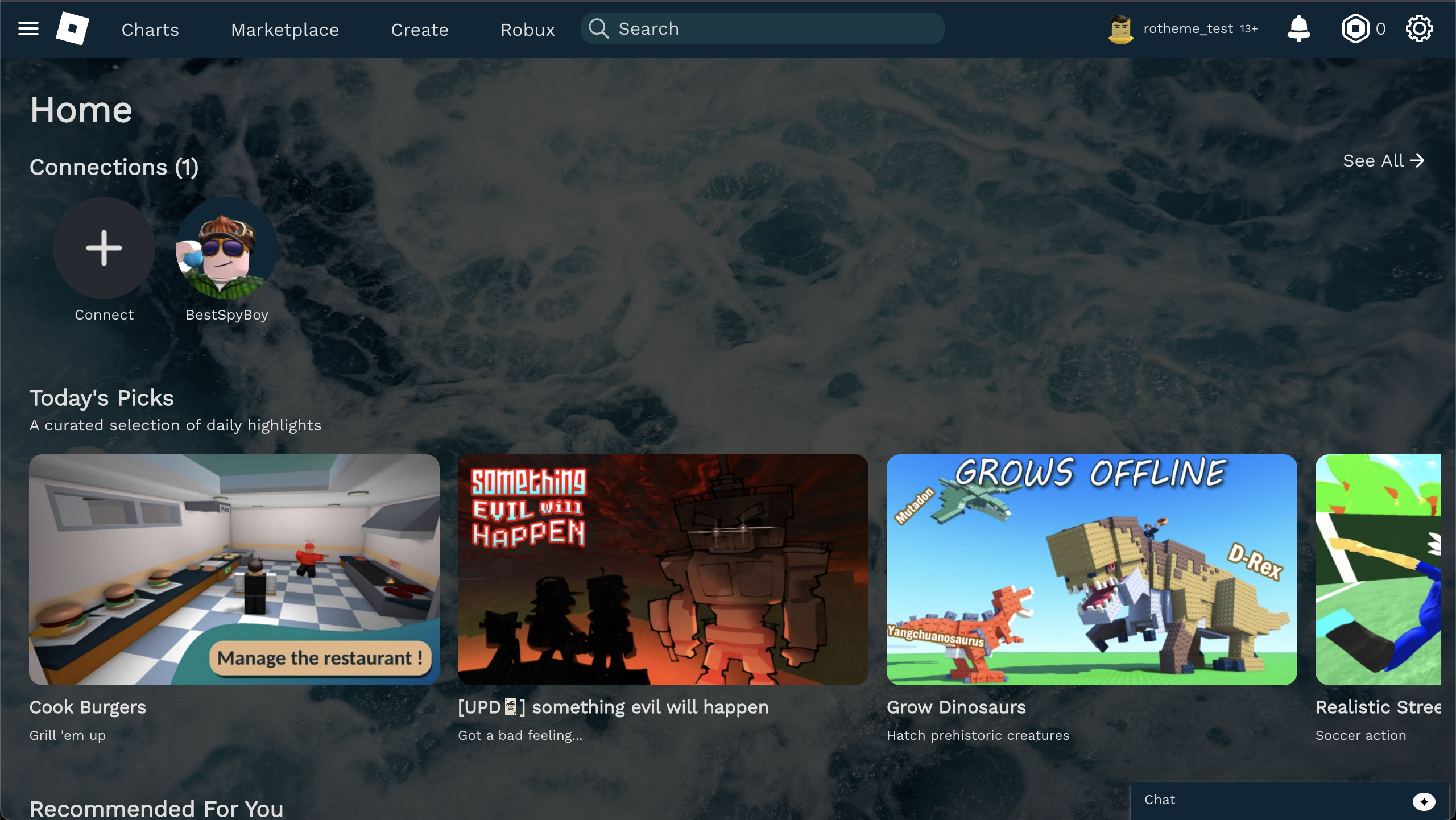Image resolution: width=1456 pixels, height=820 pixels.
Task: Click inside the Search field
Action: point(739,28)
